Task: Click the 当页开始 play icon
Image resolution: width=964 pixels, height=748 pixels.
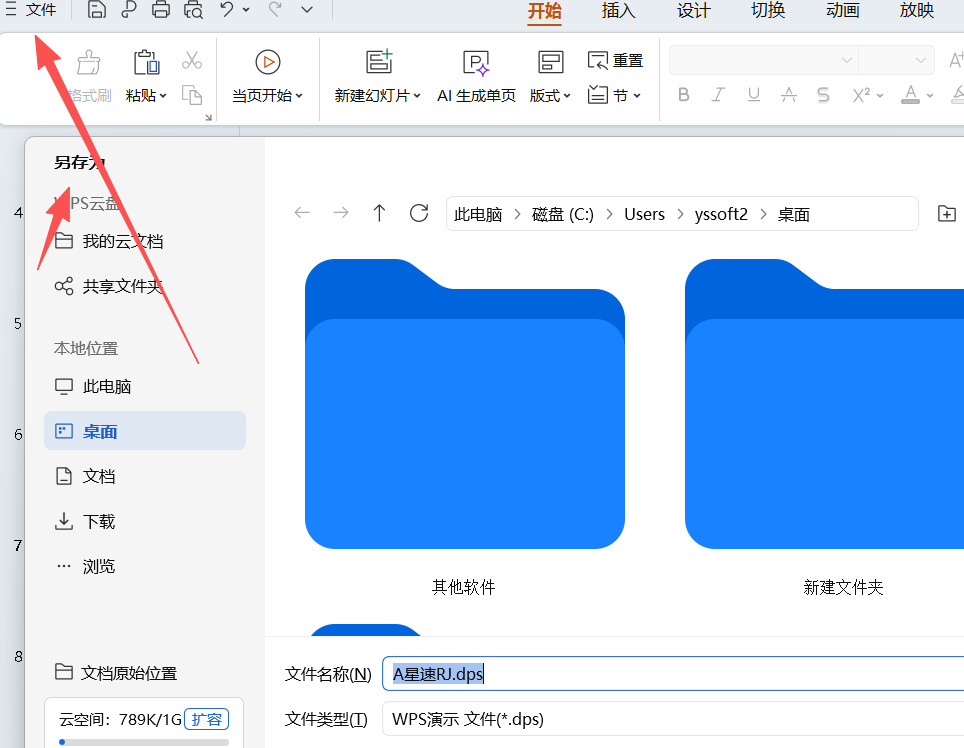Action: (267, 62)
